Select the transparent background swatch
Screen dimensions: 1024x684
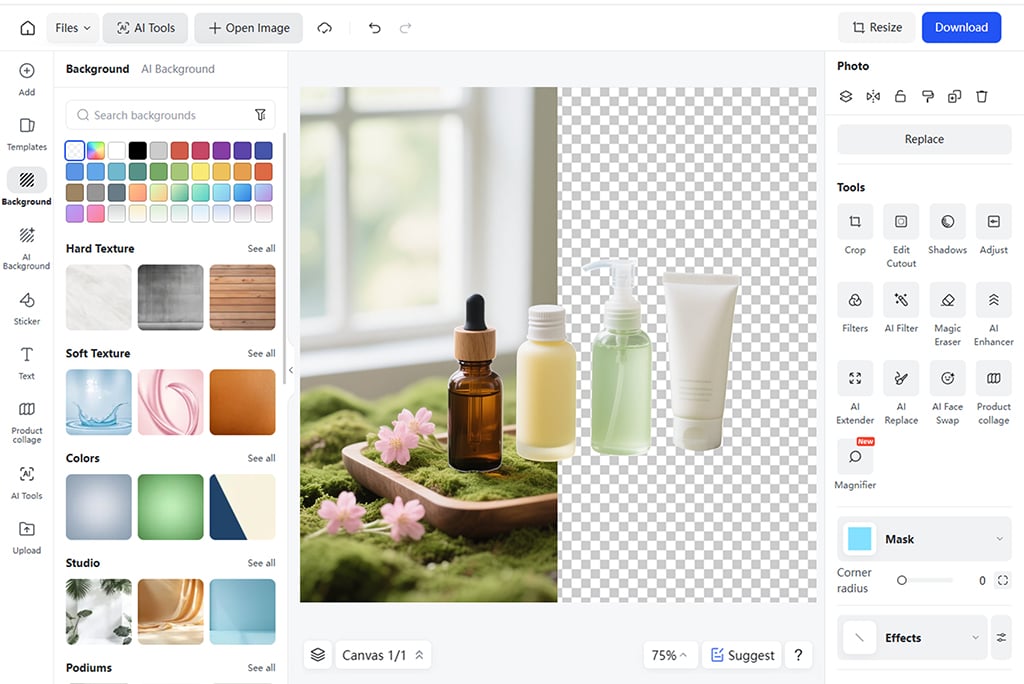coord(74,151)
